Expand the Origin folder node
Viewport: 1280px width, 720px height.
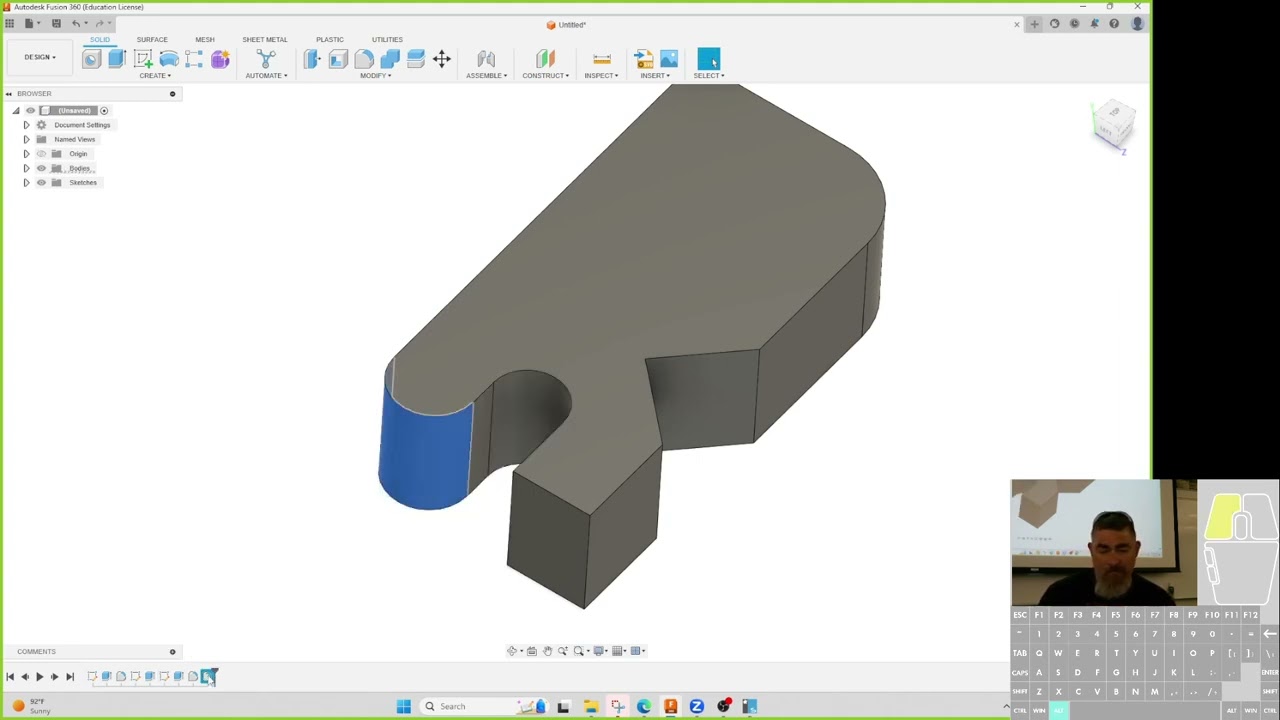pos(26,154)
